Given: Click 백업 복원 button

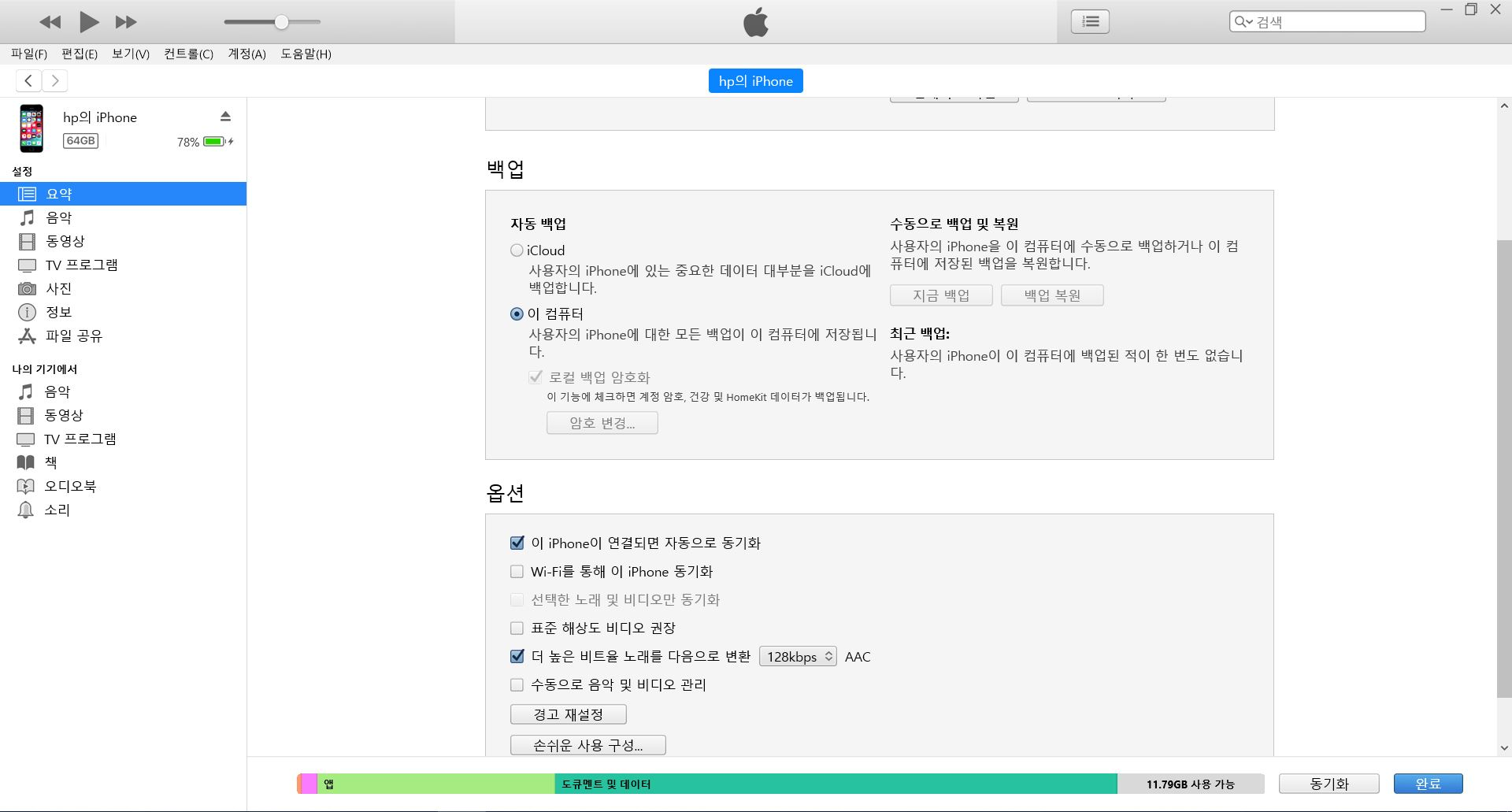Looking at the screenshot, I should click(x=1052, y=295).
